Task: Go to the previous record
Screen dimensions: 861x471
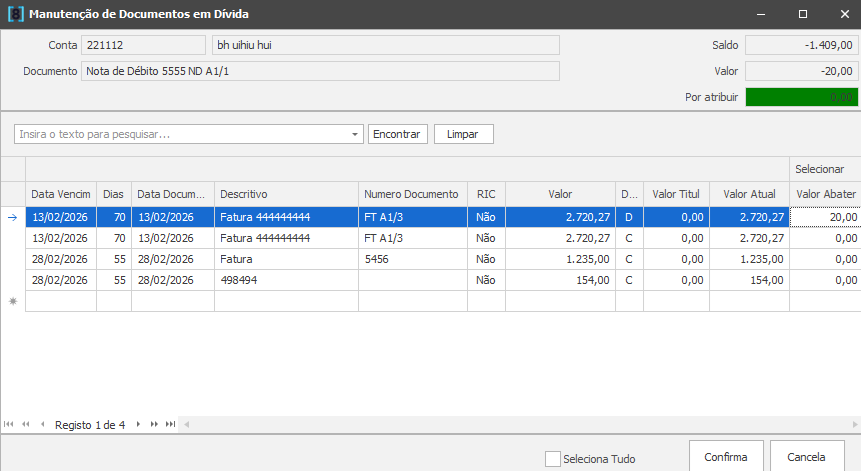Action: (42, 424)
